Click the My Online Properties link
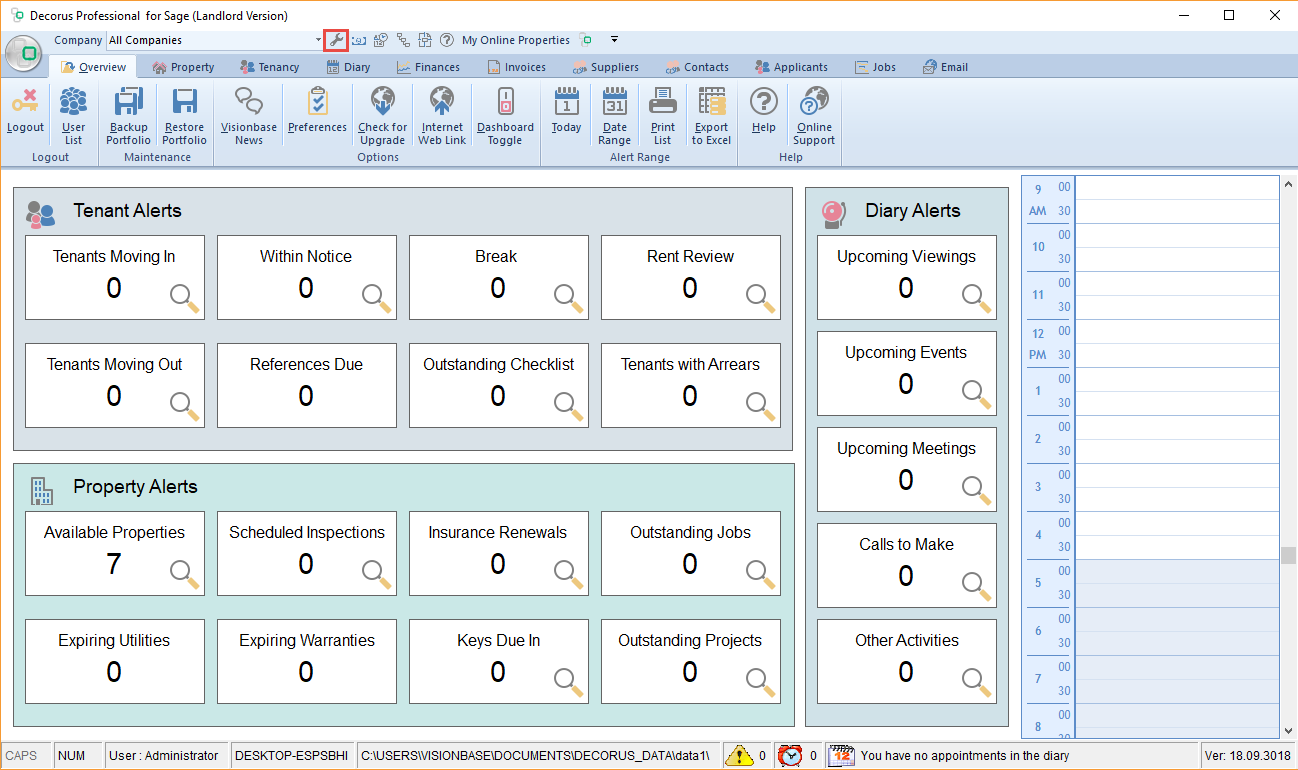Screen dimensions: 1298x770 pos(516,40)
